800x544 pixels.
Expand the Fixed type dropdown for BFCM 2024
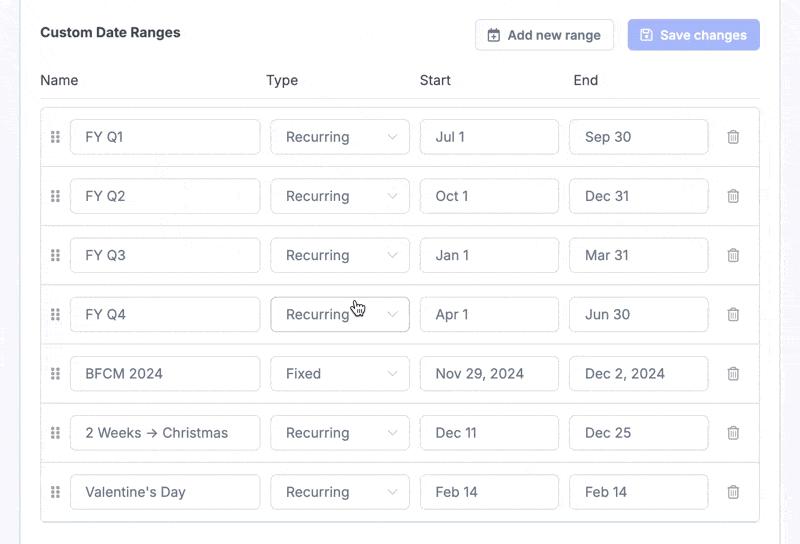[340, 374]
